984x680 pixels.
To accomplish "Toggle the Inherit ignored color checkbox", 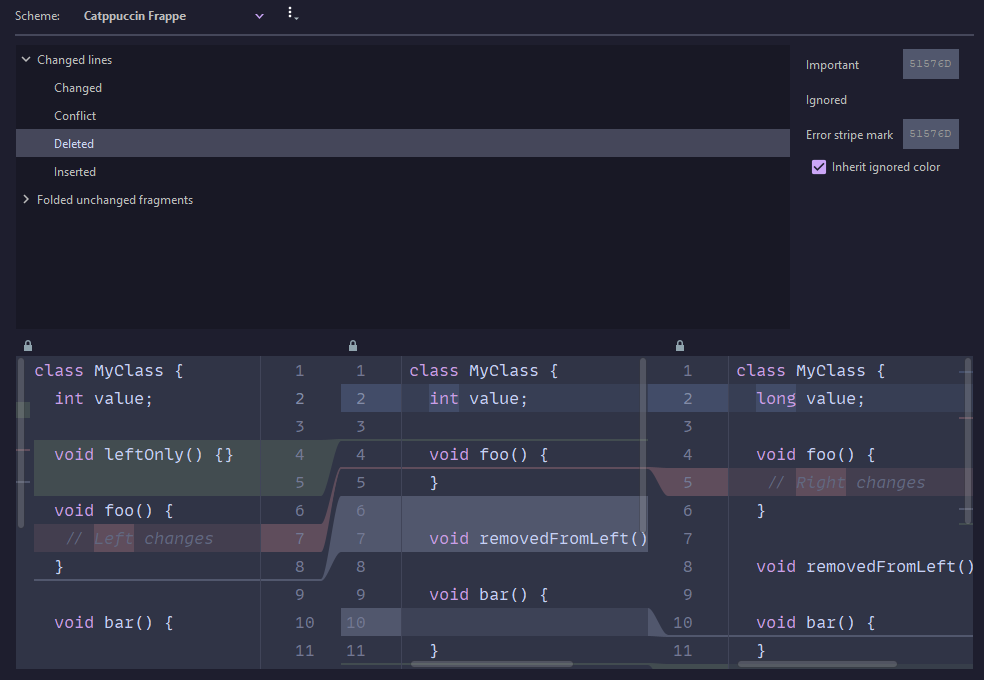I will point(817,167).
